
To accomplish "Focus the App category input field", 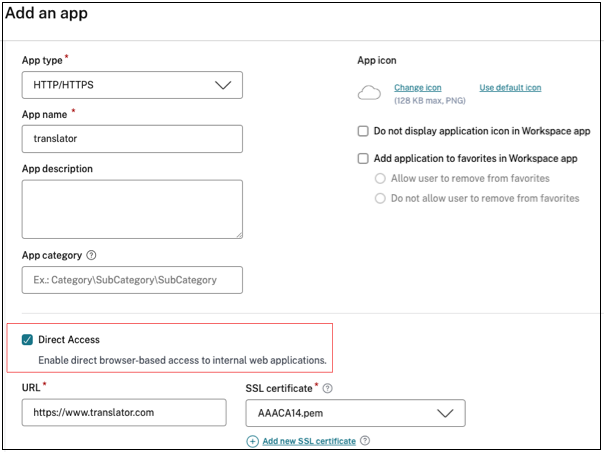I will tap(132, 280).
